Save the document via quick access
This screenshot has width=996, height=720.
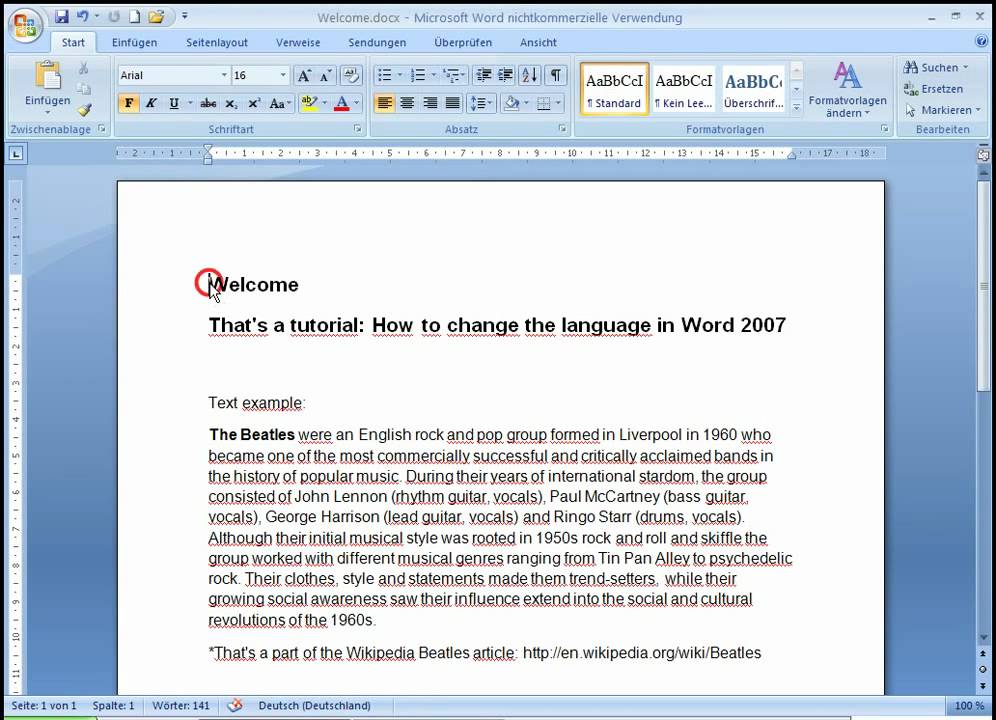click(x=62, y=17)
